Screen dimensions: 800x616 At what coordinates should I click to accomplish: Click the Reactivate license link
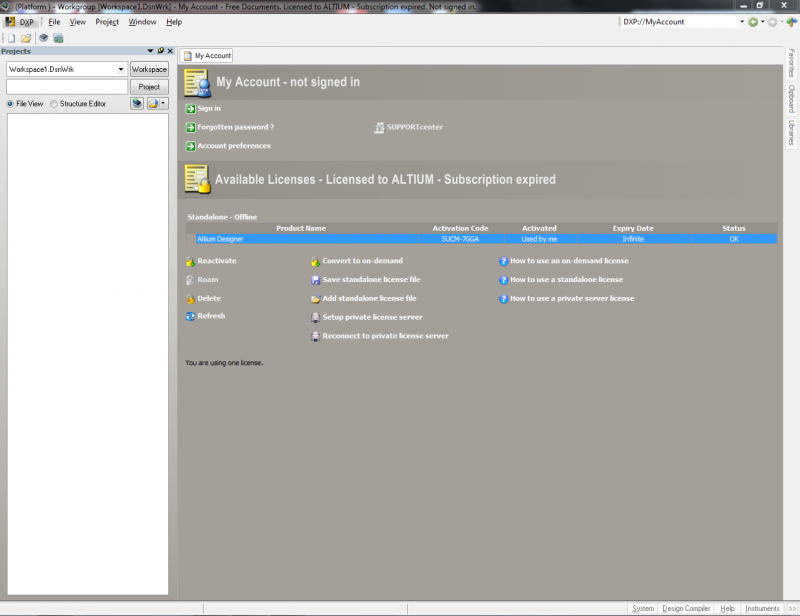[x=217, y=261]
